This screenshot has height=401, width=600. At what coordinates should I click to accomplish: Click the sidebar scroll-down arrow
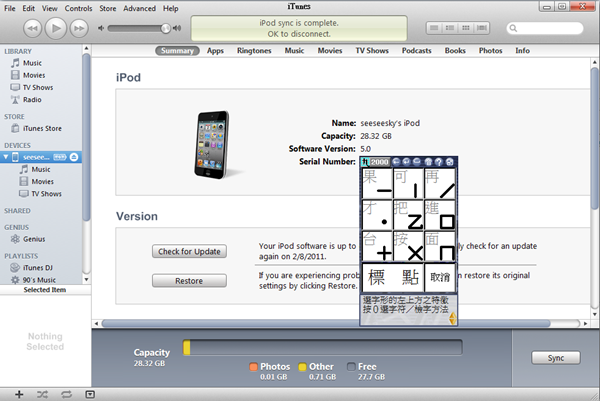point(86,280)
